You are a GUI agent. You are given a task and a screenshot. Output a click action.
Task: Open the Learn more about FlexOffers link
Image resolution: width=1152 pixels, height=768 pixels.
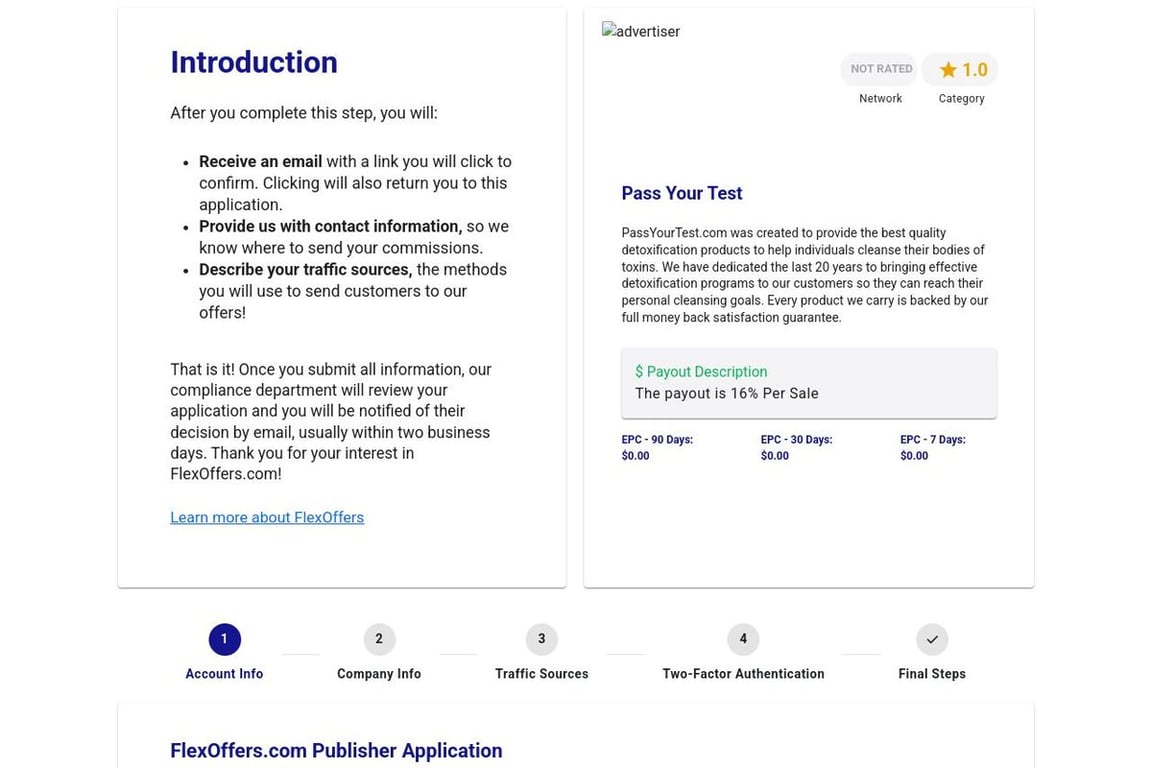coord(267,517)
